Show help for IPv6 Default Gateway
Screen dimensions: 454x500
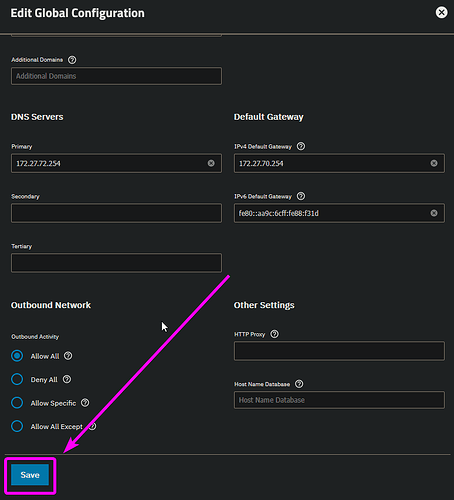[301, 196]
